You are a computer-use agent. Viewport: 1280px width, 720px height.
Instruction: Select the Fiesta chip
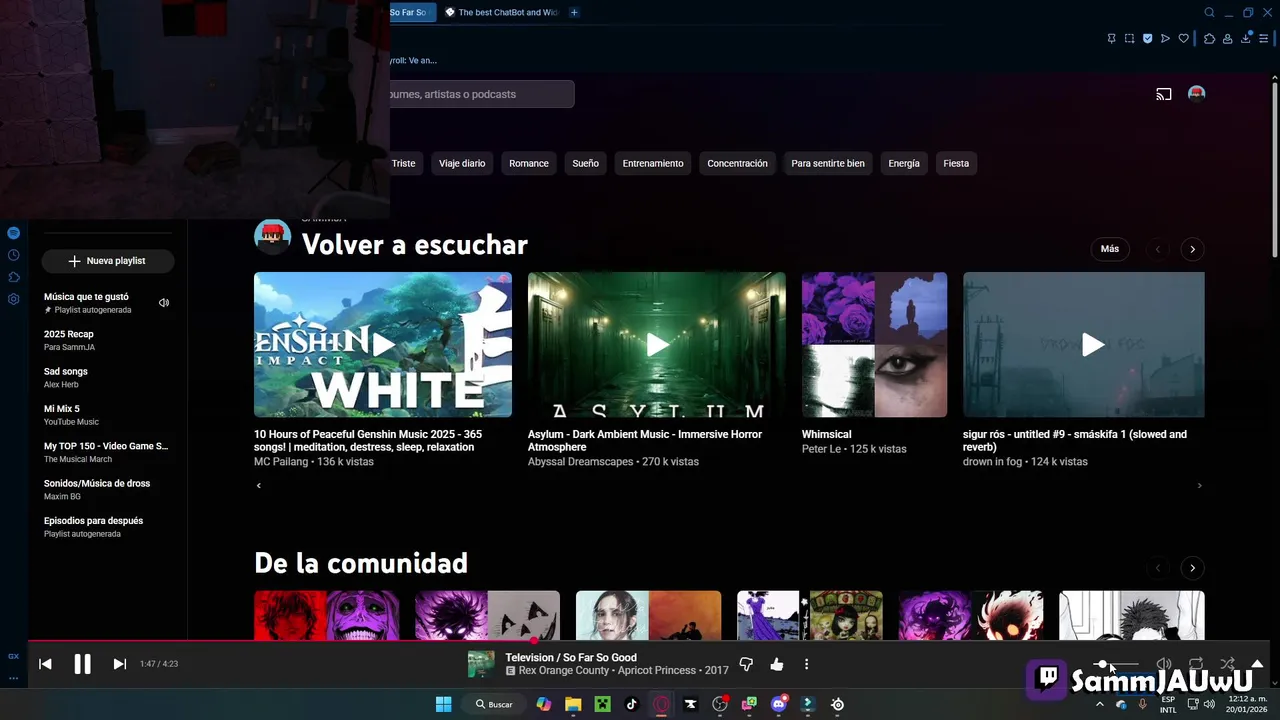[x=956, y=163]
